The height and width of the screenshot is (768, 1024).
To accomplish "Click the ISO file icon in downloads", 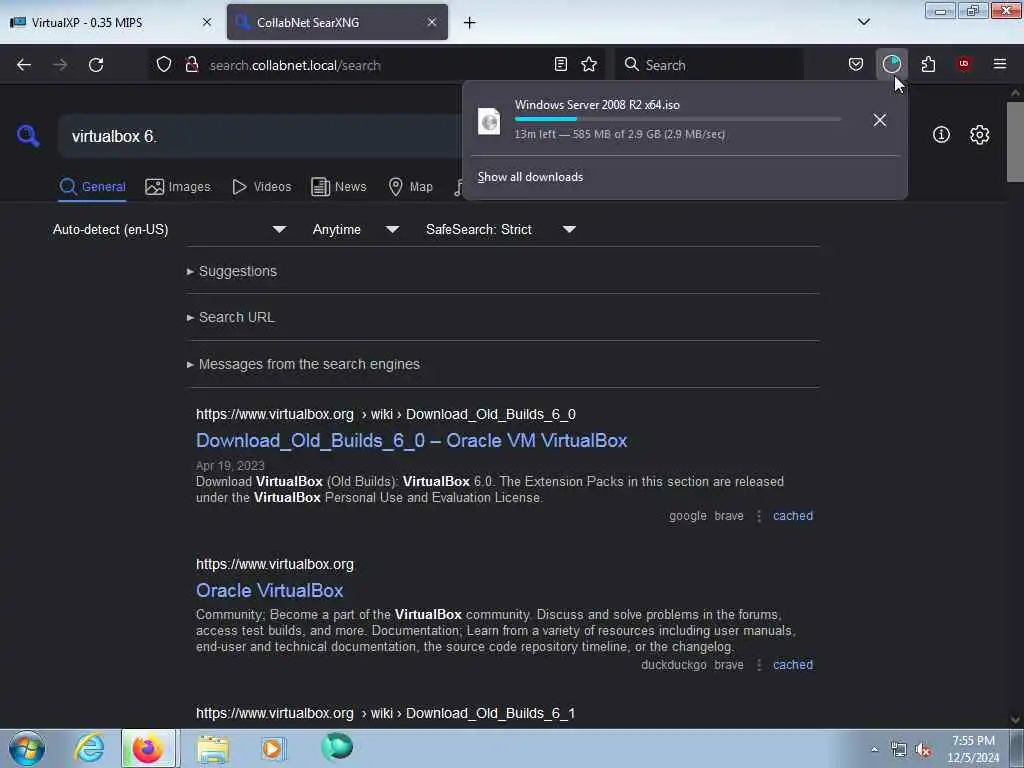I will pyautogui.click(x=489, y=121).
